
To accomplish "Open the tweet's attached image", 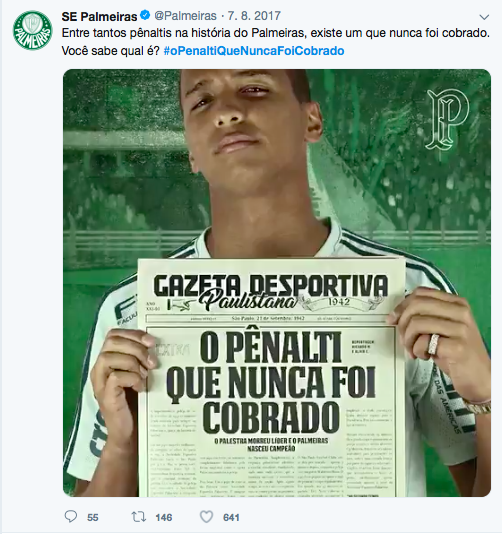I will [277, 283].
